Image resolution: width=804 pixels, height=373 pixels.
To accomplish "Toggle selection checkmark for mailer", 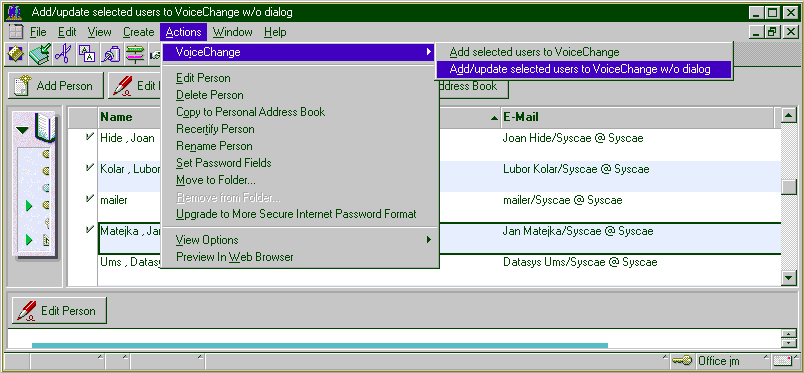I will coord(90,198).
